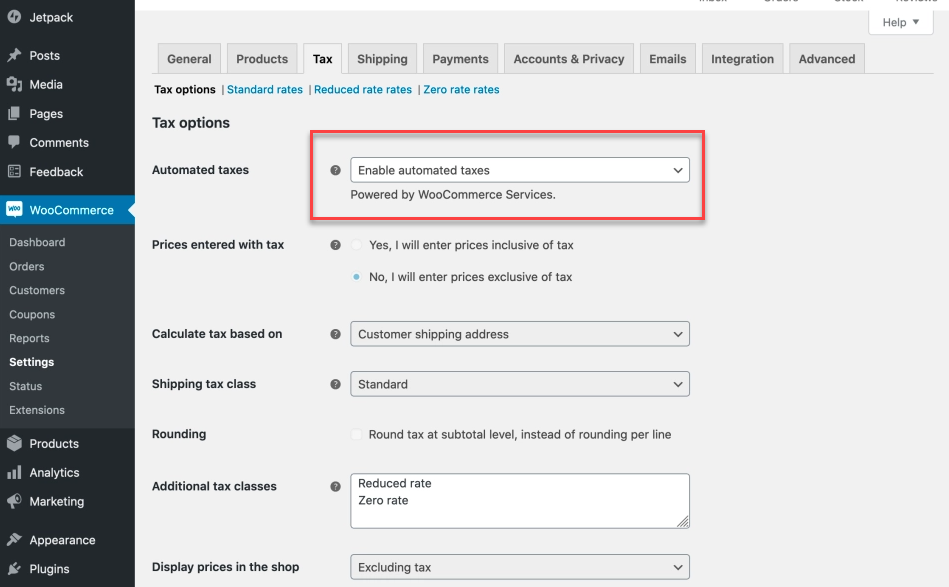This screenshot has height=587, width=949.
Task: Click the Media icon in the sidebar
Action: tap(14, 84)
